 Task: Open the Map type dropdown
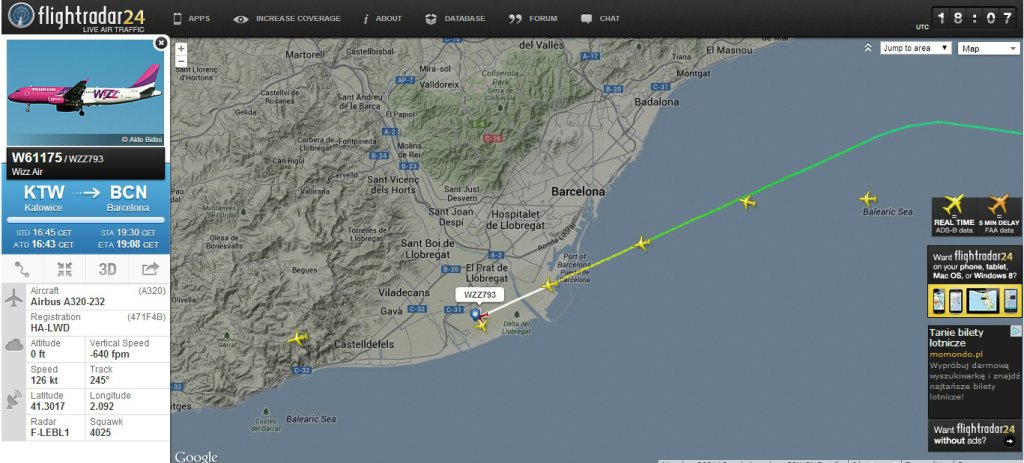tap(989, 48)
